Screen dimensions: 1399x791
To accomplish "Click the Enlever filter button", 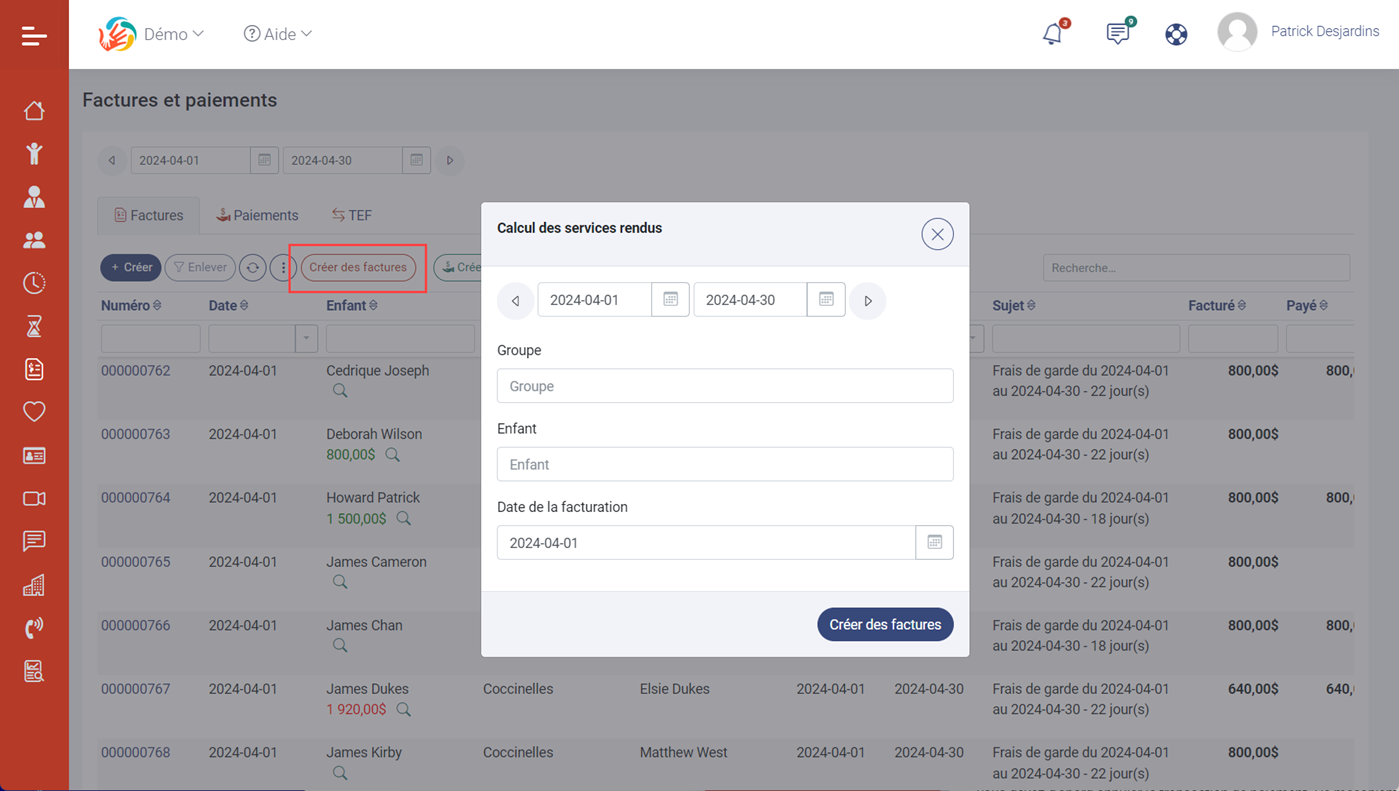I will tap(200, 267).
